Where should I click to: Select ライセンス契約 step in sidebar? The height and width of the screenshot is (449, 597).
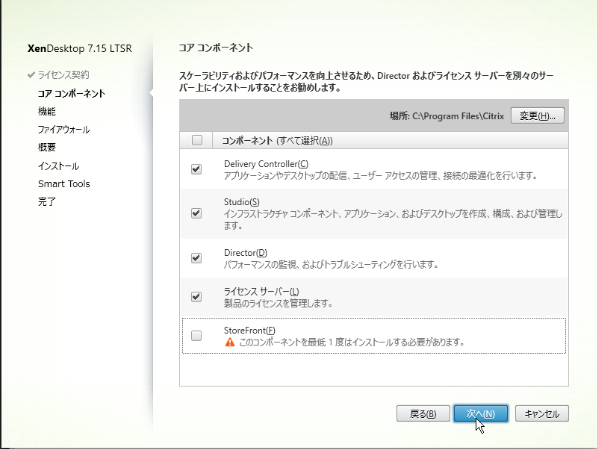pos(63,75)
